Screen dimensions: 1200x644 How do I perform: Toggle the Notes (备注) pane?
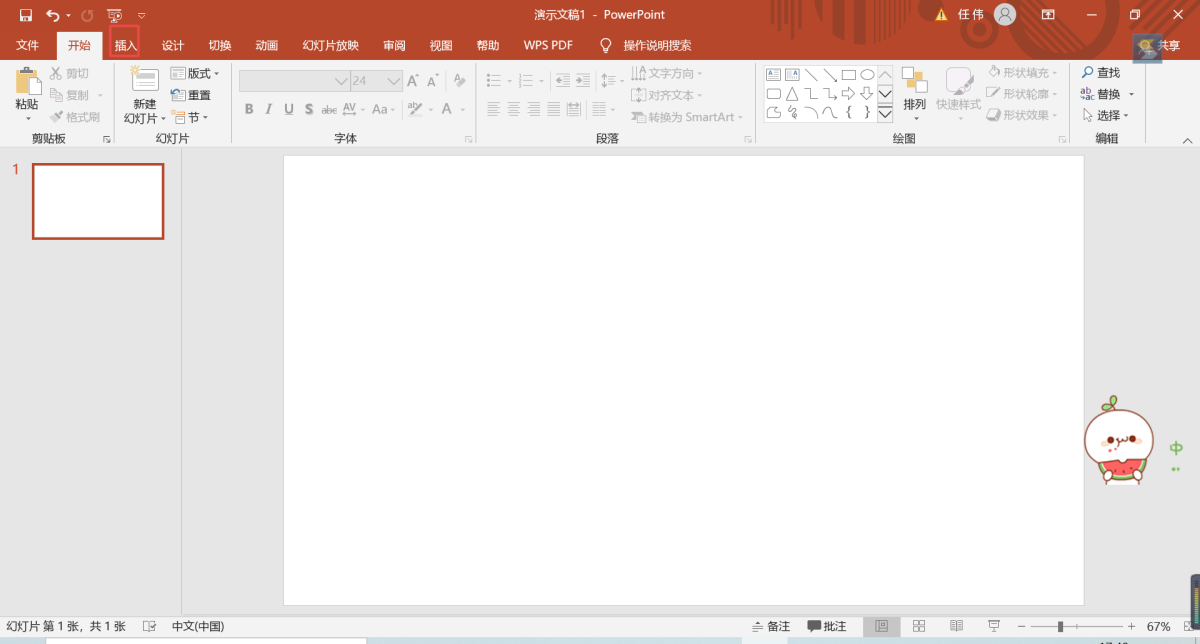770,626
